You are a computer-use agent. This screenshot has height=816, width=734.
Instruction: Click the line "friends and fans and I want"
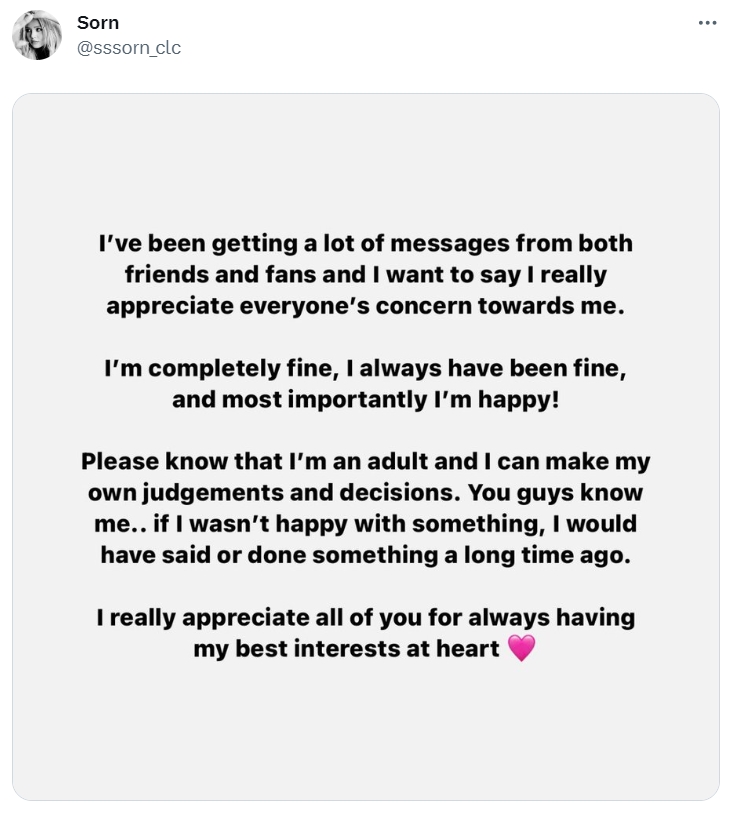click(x=366, y=275)
